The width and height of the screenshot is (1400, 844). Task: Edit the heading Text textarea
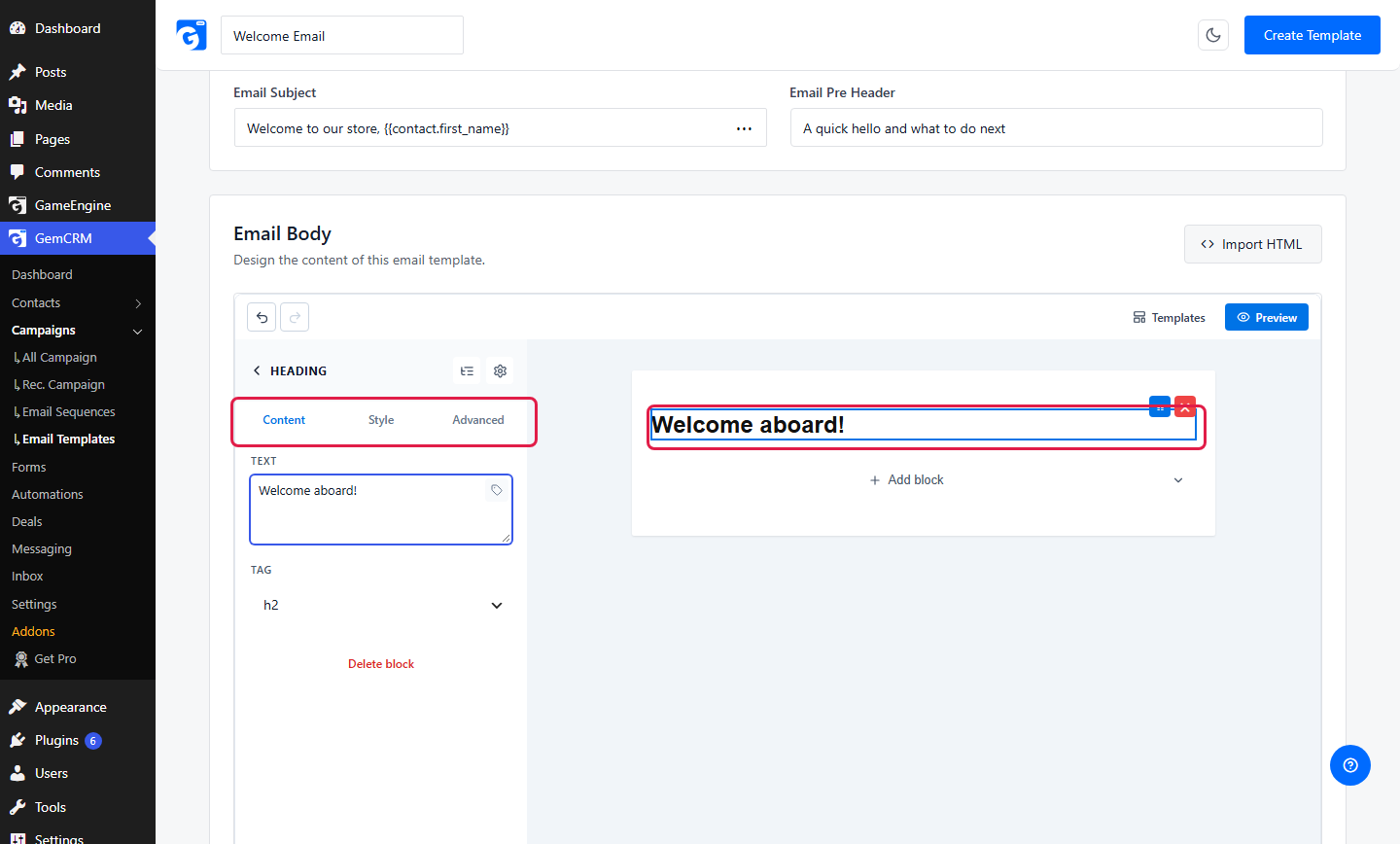[381, 510]
